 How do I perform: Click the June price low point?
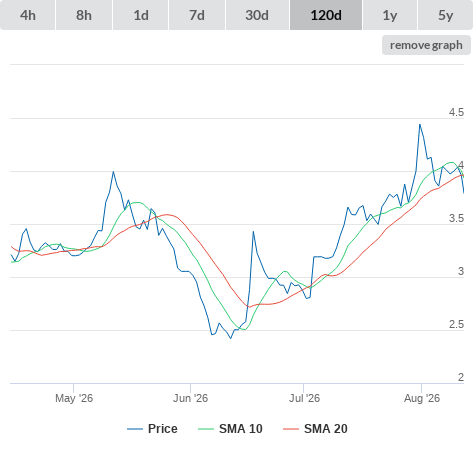(x=230, y=338)
